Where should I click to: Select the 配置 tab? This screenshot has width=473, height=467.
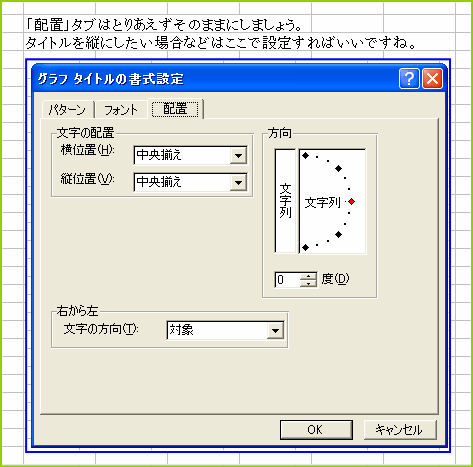175,109
